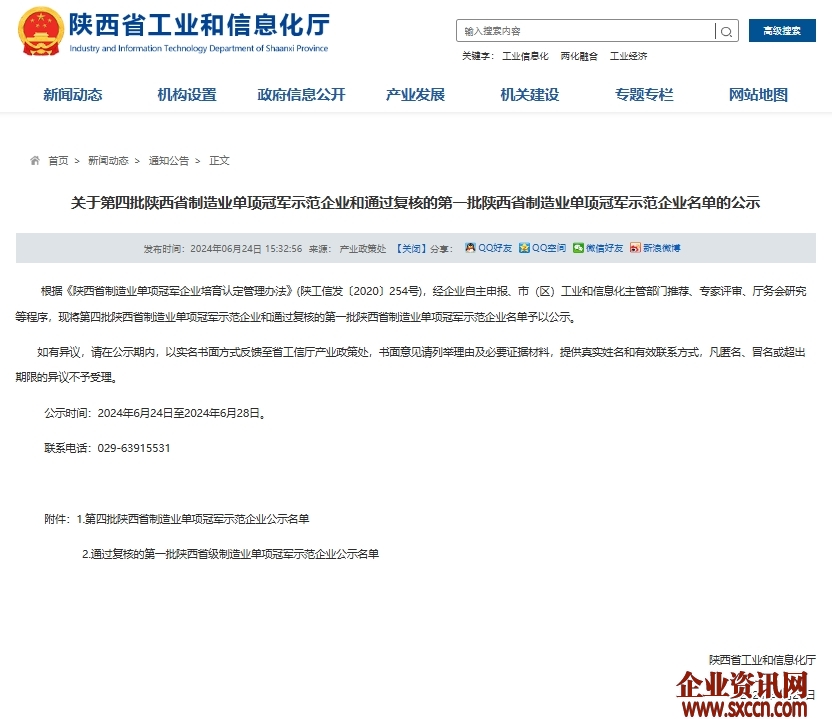Open the 政府信息公开 nav menu
This screenshot has height=719, width=832.
[301, 95]
